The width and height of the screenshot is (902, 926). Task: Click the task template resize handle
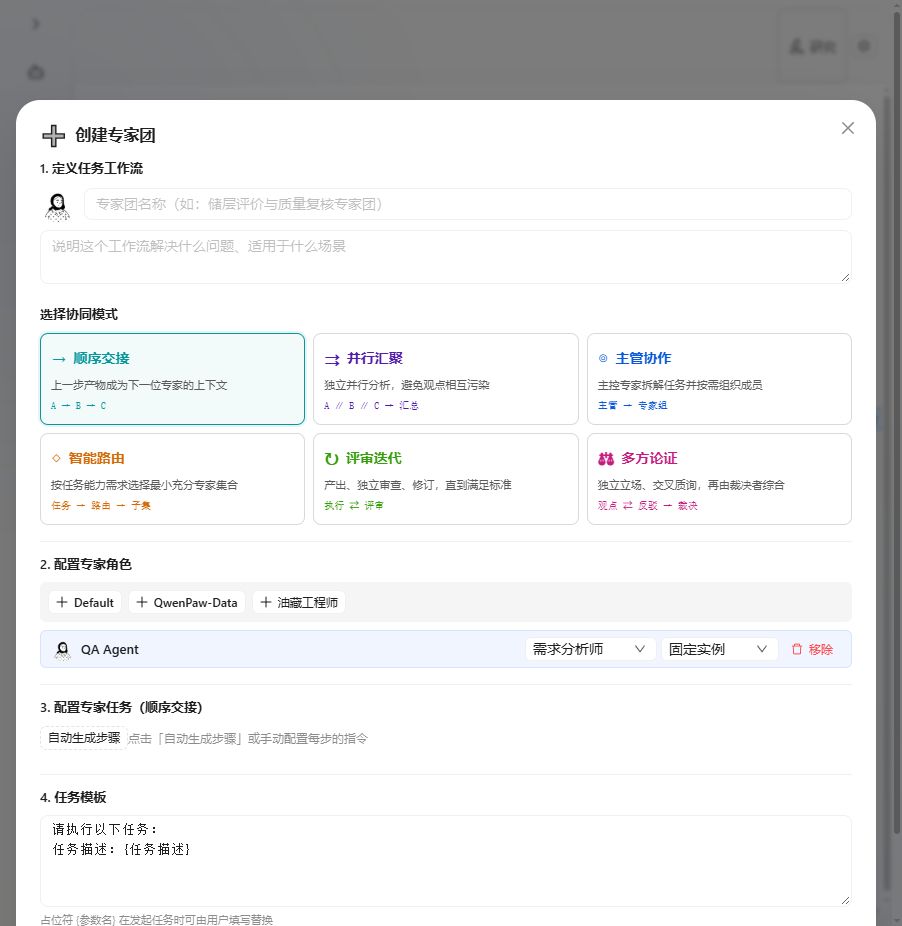(x=845, y=901)
